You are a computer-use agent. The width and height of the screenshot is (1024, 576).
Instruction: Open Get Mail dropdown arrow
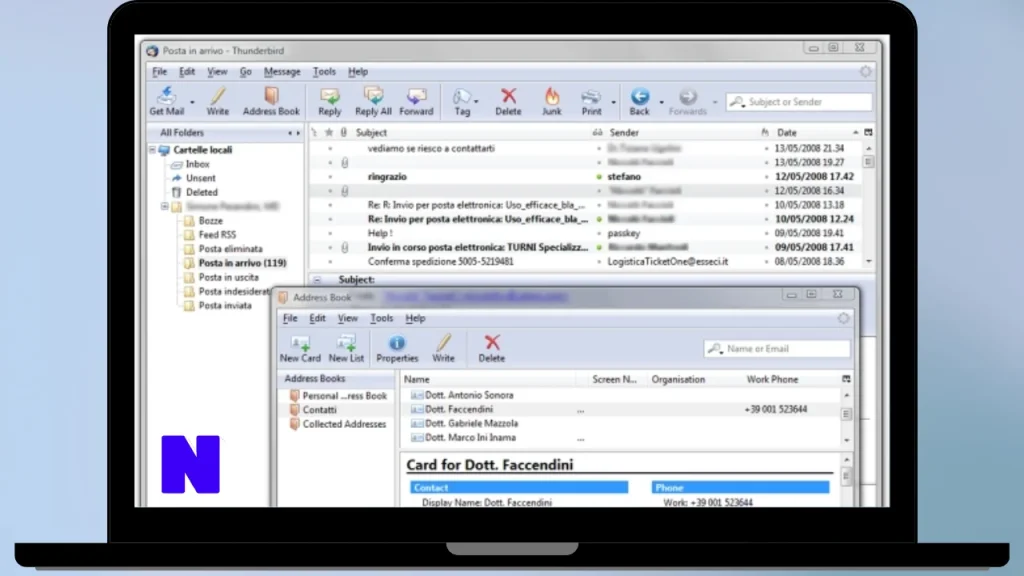tap(192, 103)
